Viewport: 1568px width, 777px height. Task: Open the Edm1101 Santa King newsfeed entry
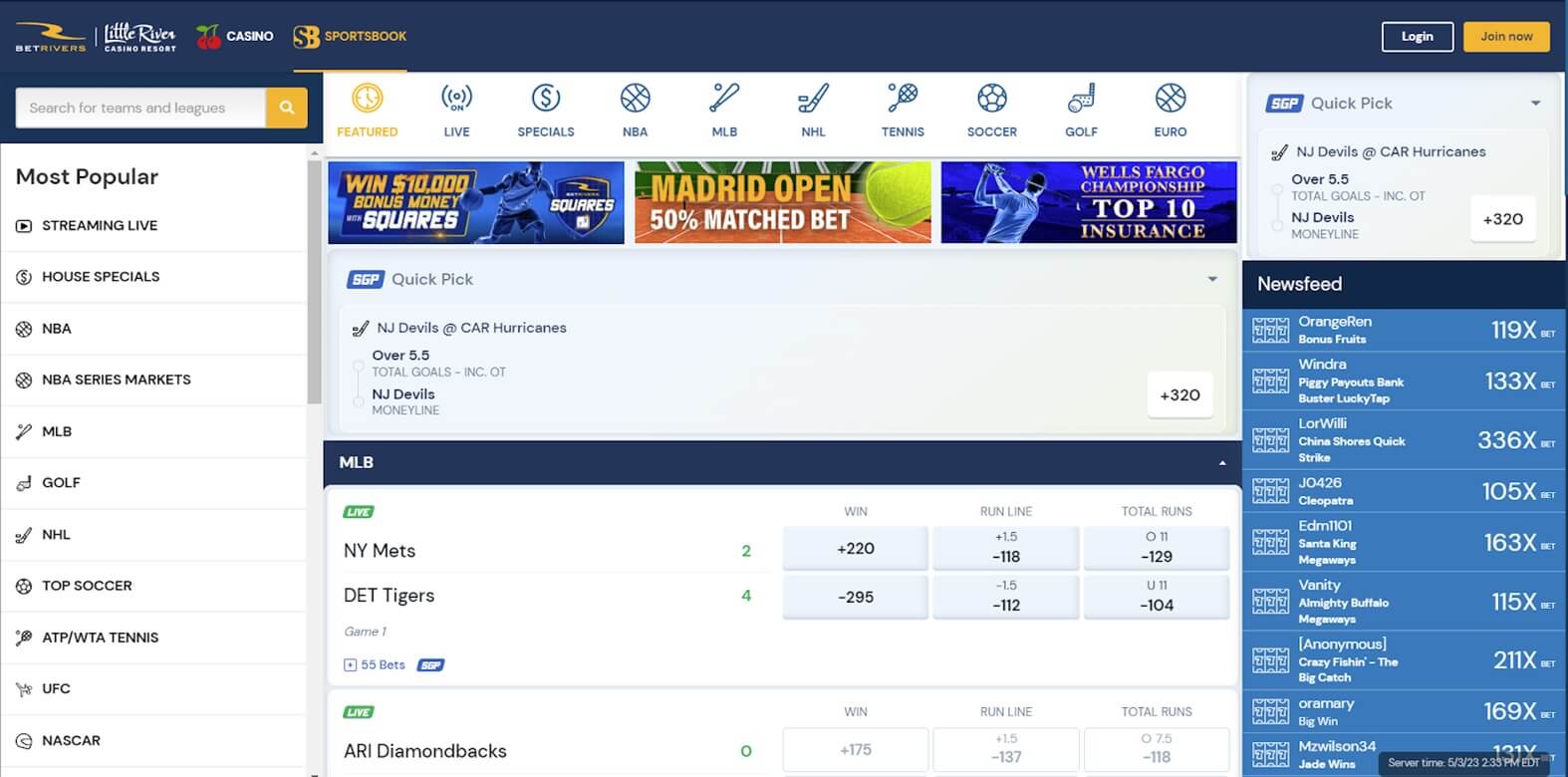tap(1405, 543)
